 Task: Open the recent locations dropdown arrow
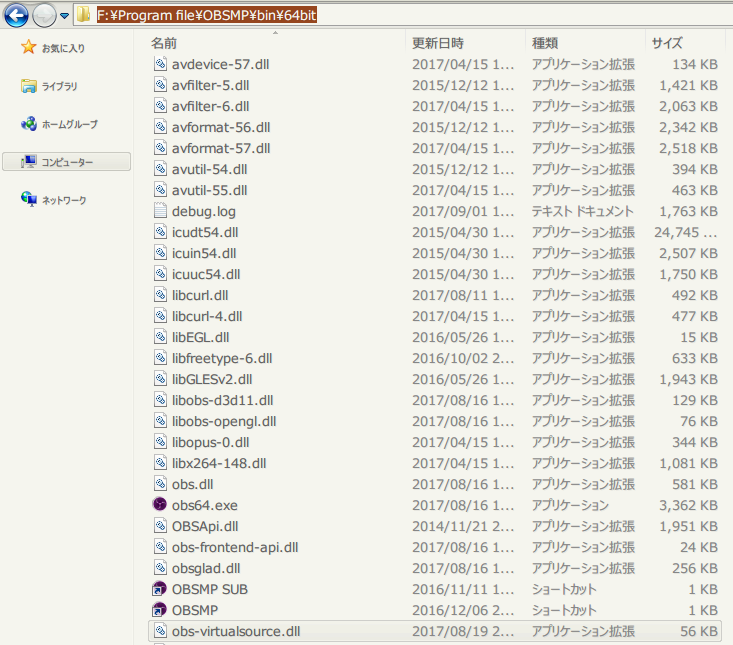(65, 16)
